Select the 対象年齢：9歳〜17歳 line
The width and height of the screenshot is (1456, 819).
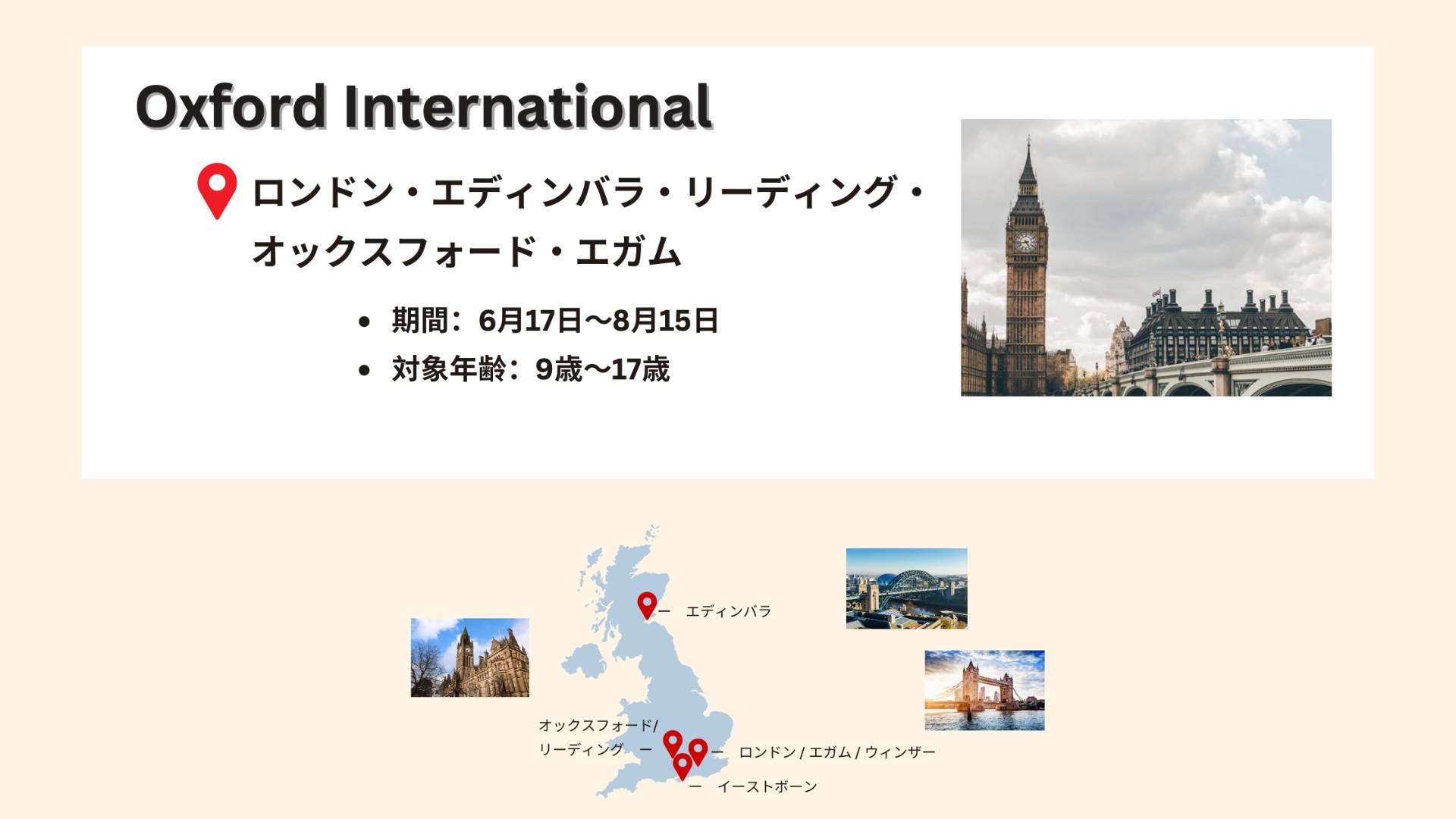tap(530, 369)
